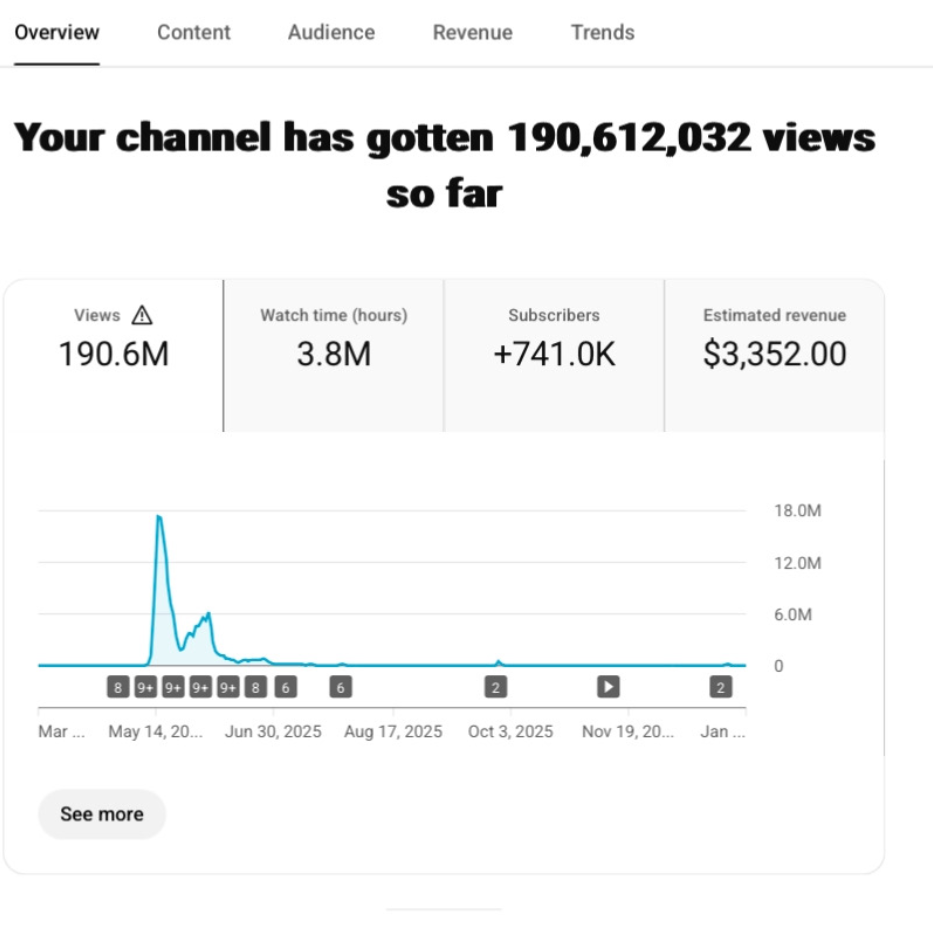Image resolution: width=933 pixels, height=937 pixels.
Task: Open the leftmost "8" video marker
Action: pos(118,687)
